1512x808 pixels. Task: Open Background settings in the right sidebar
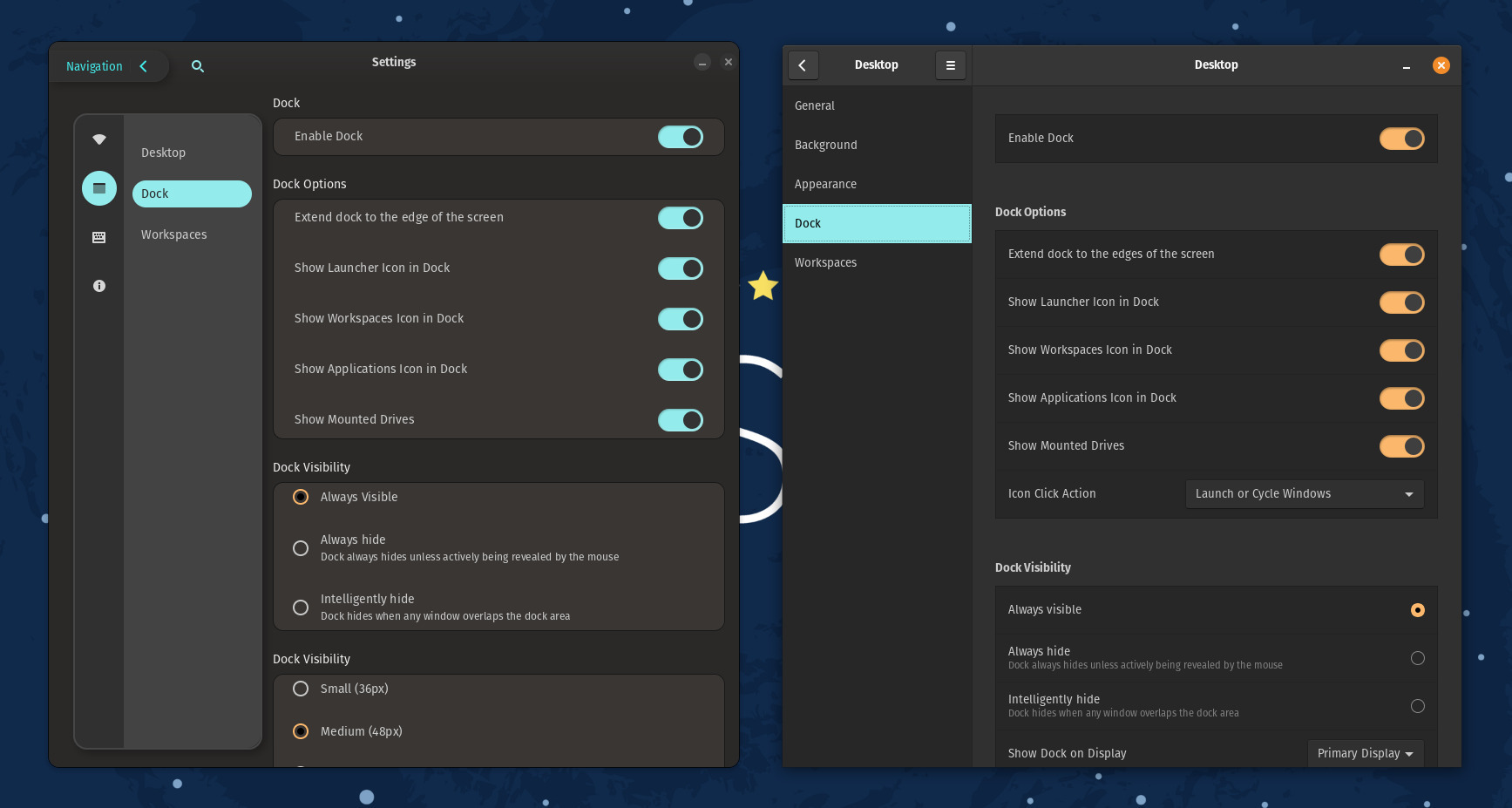(x=825, y=145)
